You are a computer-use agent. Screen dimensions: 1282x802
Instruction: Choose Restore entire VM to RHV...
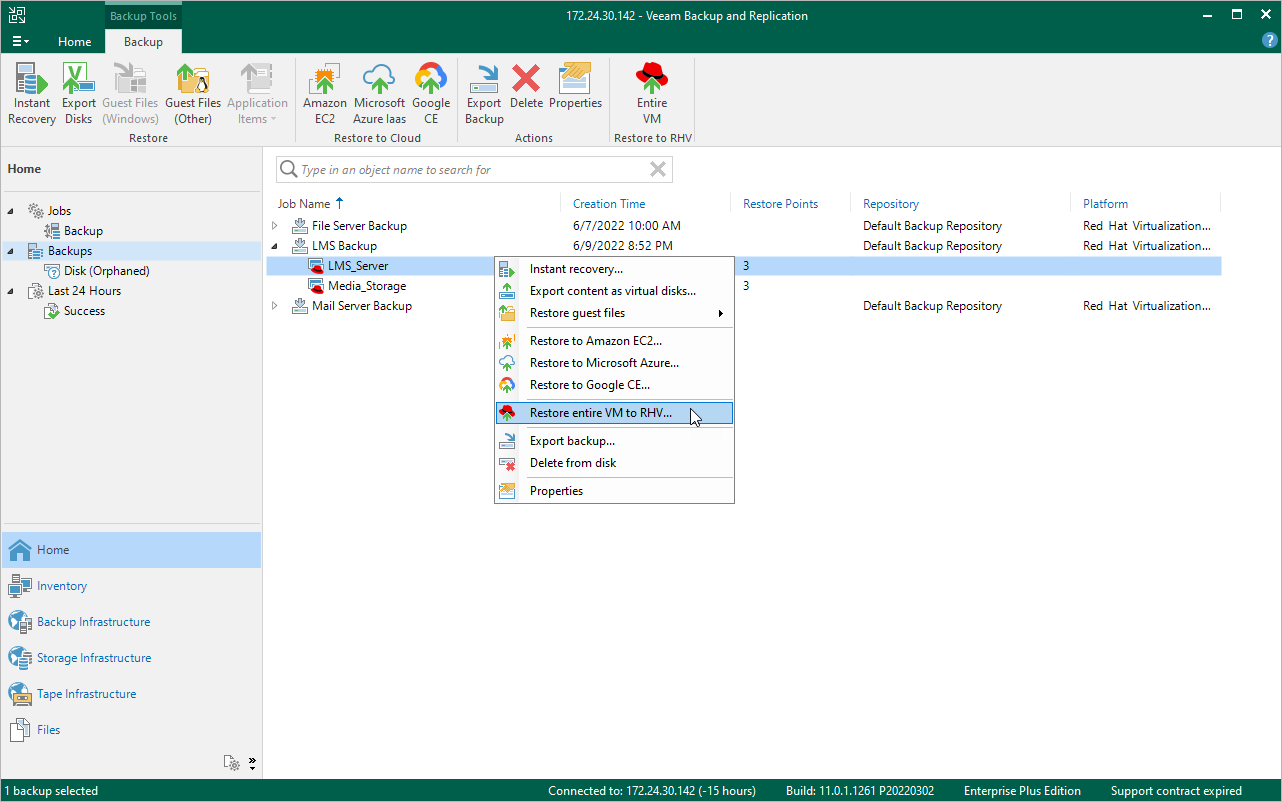pos(615,413)
